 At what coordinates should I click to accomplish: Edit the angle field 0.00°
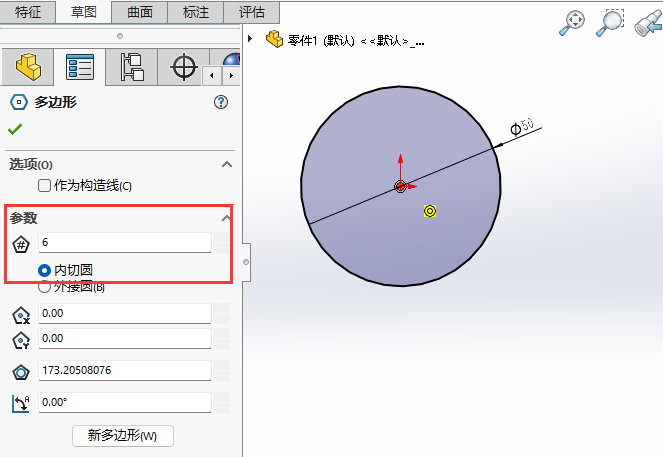coord(125,402)
